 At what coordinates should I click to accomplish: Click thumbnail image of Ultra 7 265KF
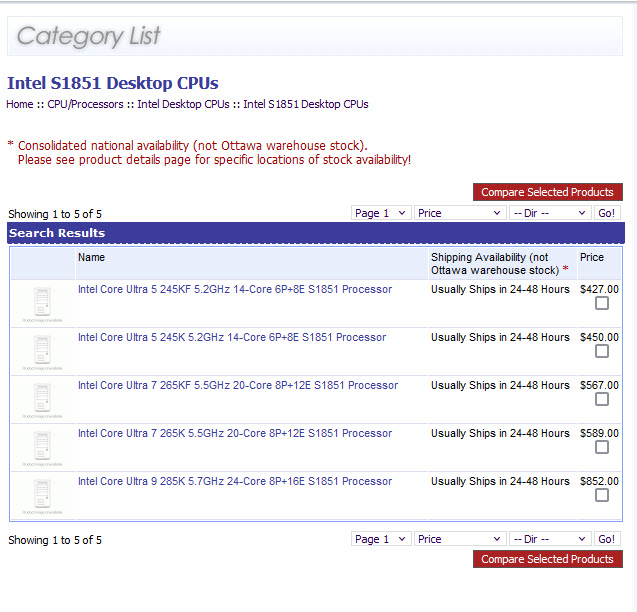click(x=42, y=400)
